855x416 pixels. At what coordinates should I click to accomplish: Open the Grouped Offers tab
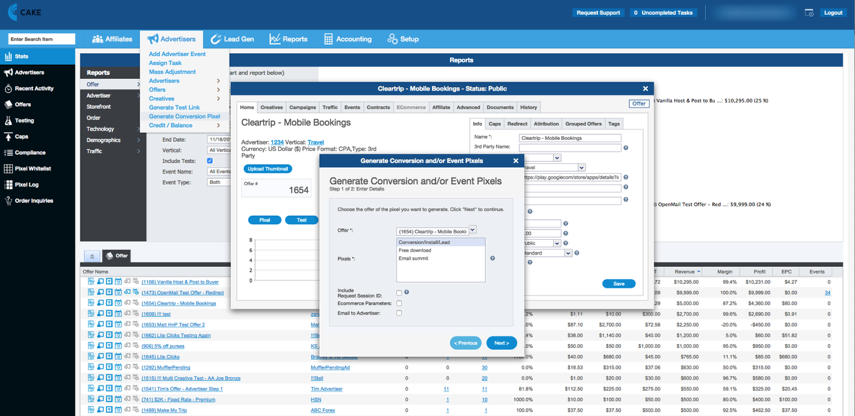[583, 124]
